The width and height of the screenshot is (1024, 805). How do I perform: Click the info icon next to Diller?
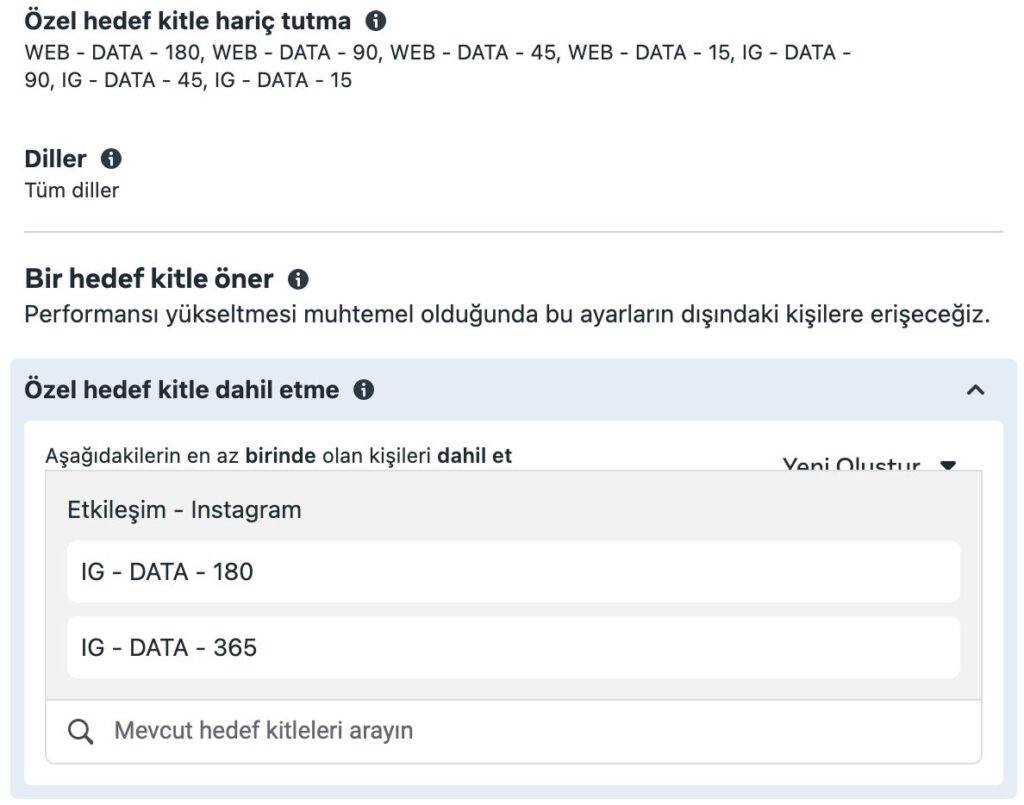[111, 158]
